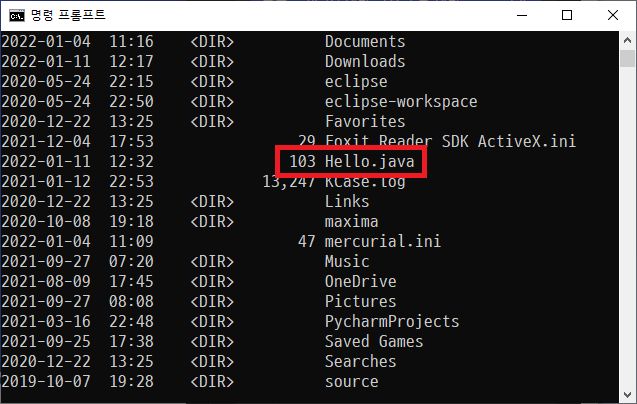Click the mercurial.ini file name
The image size is (637, 404).
coord(383,241)
